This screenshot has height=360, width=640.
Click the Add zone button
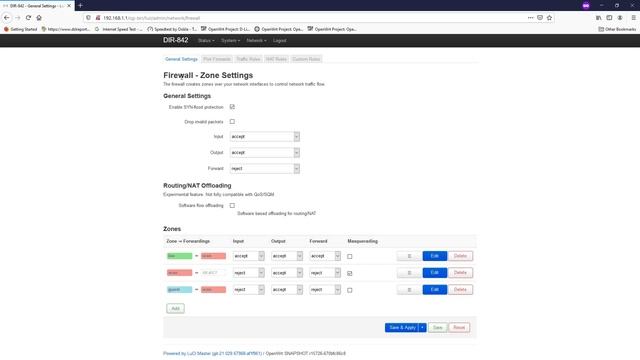pyautogui.click(x=176, y=309)
